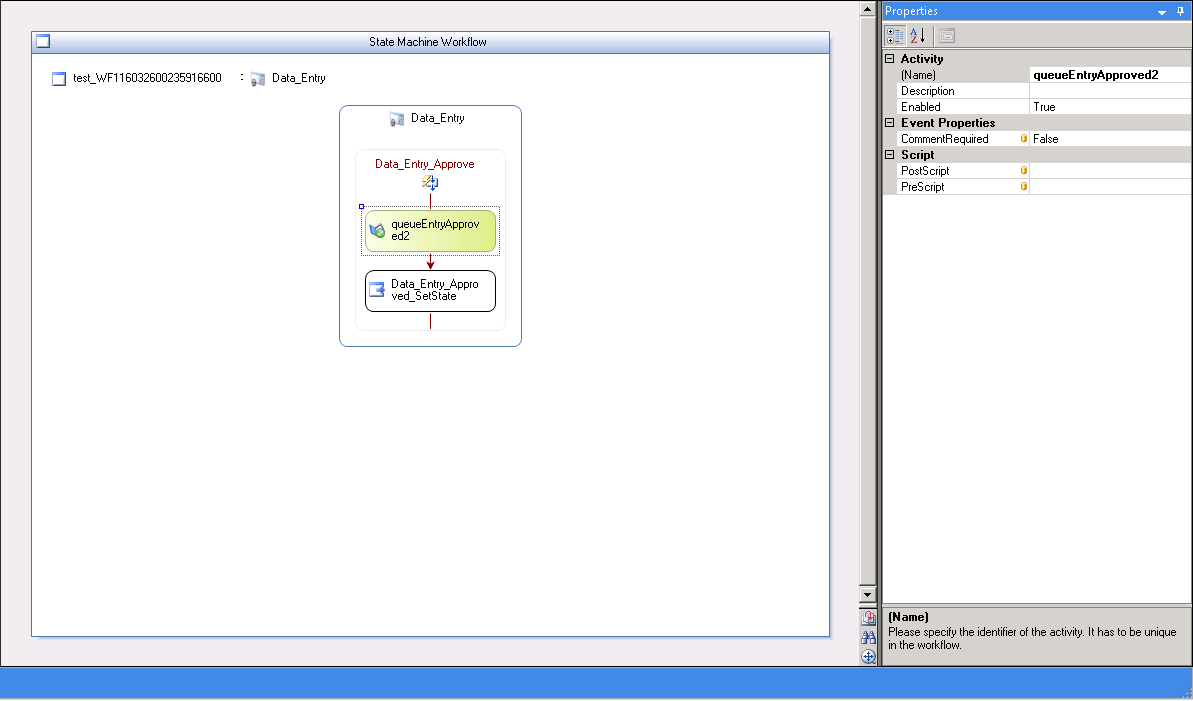This screenshot has height=701, width=1193.
Task: Click the Property Pages toolbar icon
Action: (x=946, y=36)
